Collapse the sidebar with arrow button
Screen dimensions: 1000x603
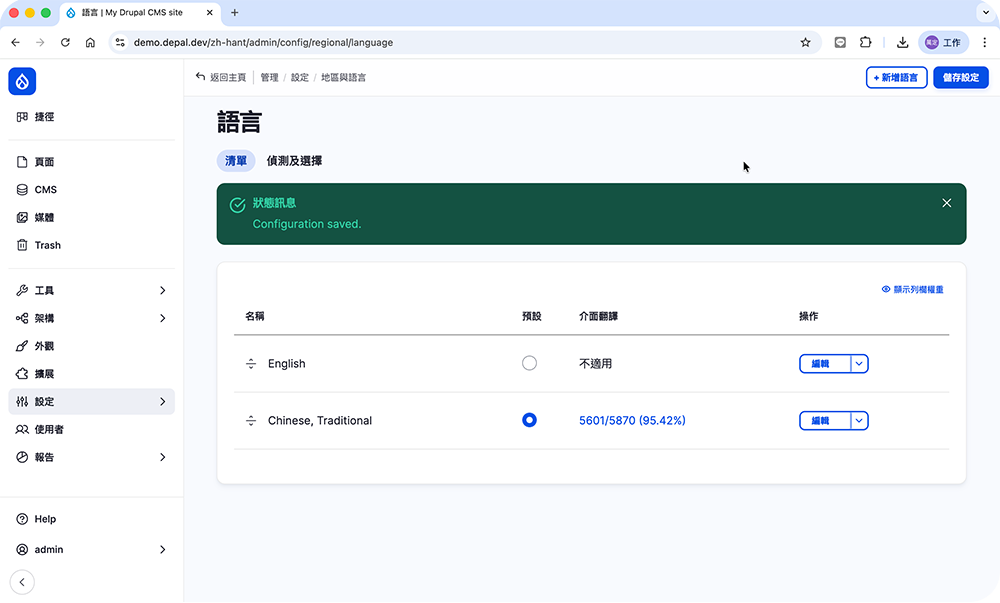(22, 582)
